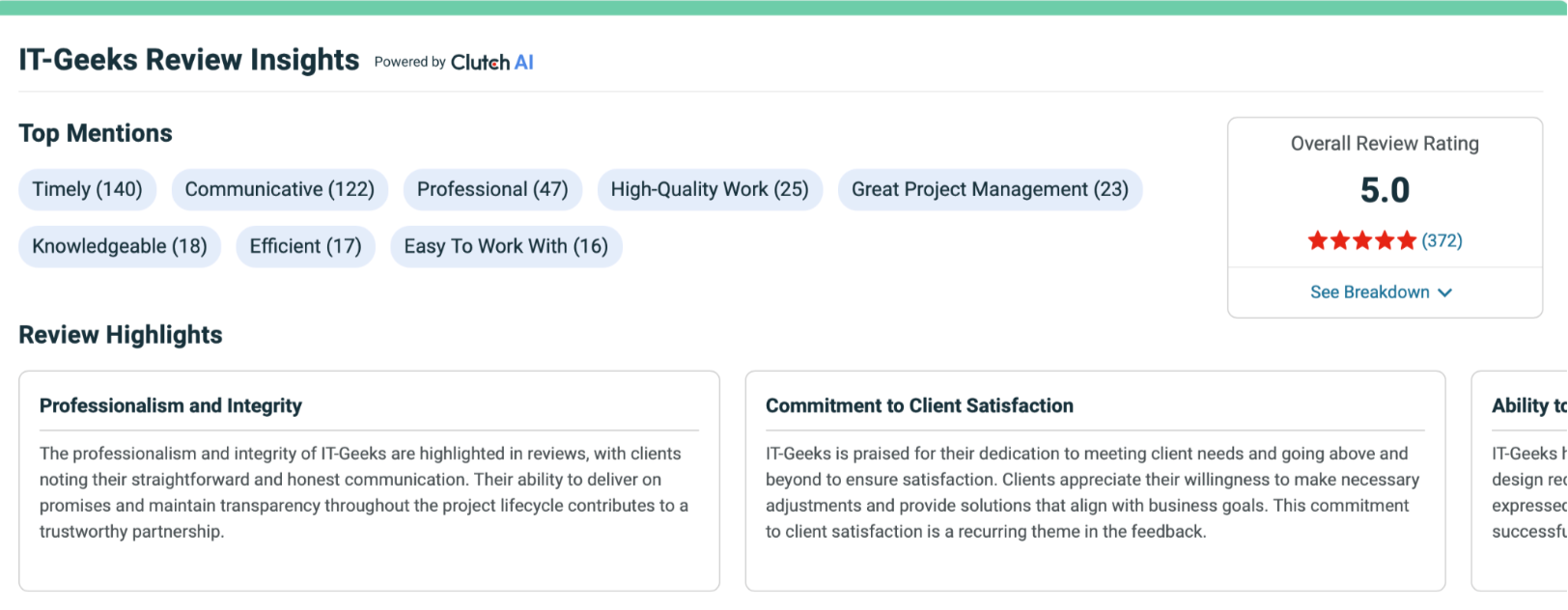Select the Knowledgeable (18) tag
The image size is (1568, 610).
tap(120, 246)
